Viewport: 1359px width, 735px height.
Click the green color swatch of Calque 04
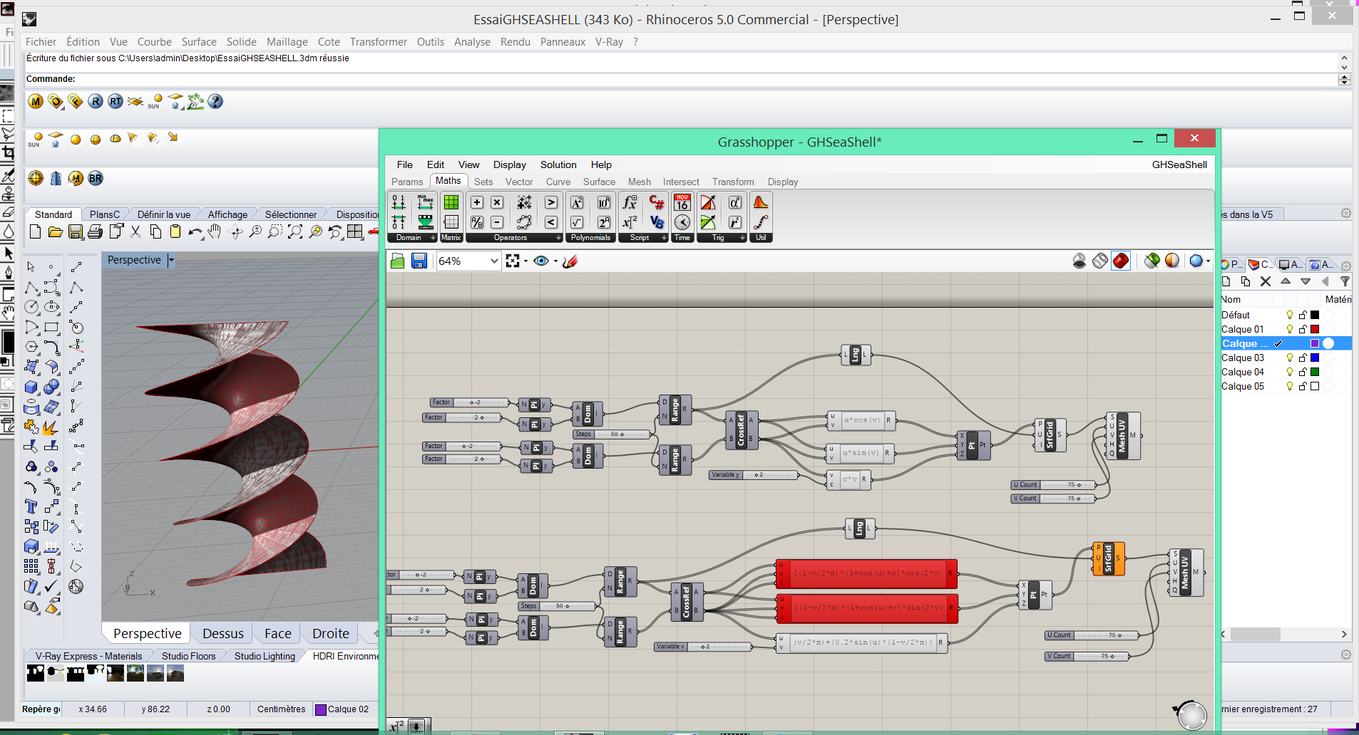tap(1315, 372)
